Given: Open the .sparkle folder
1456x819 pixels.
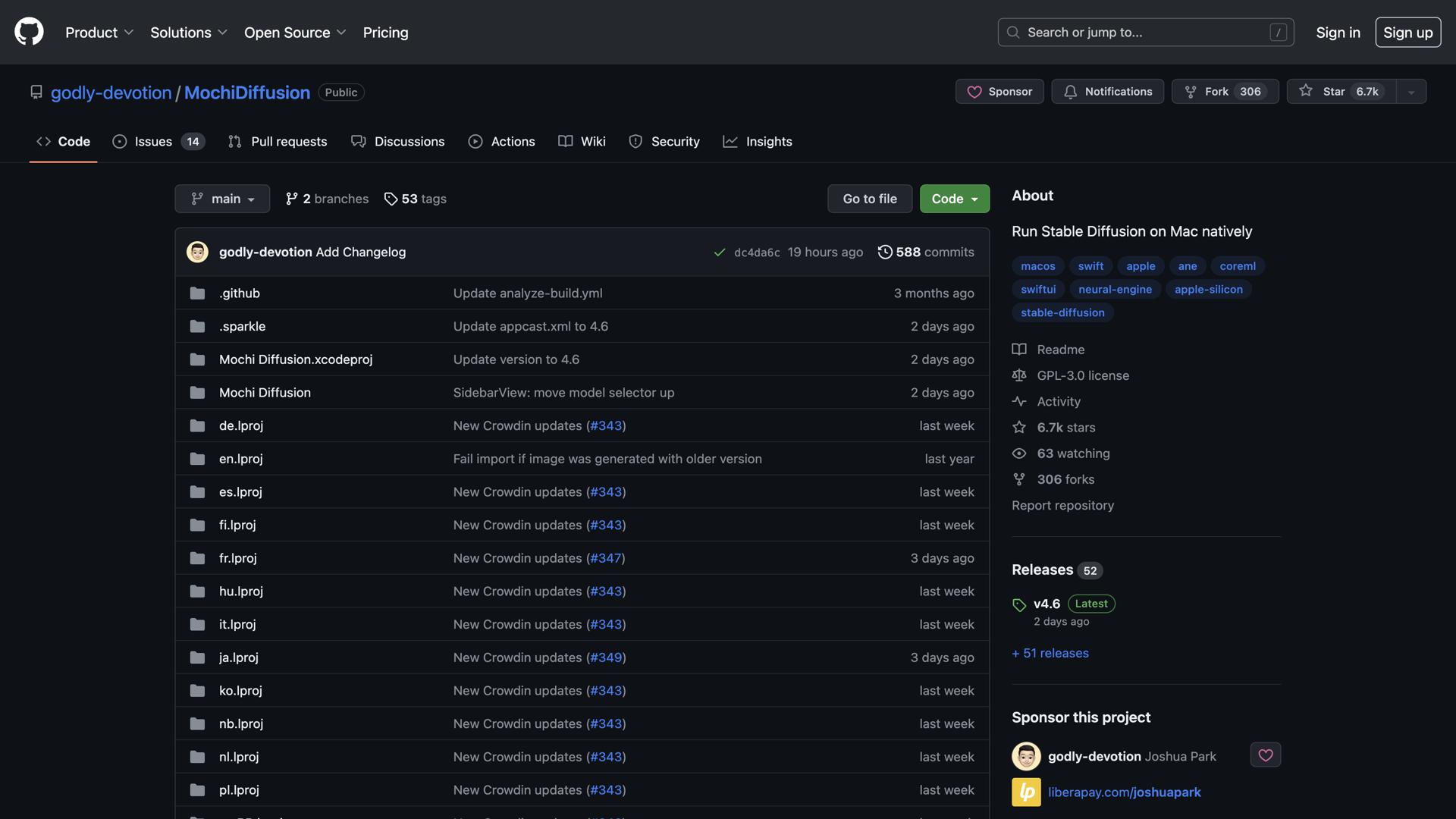Looking at the screenshot, I should pos(242,326).
